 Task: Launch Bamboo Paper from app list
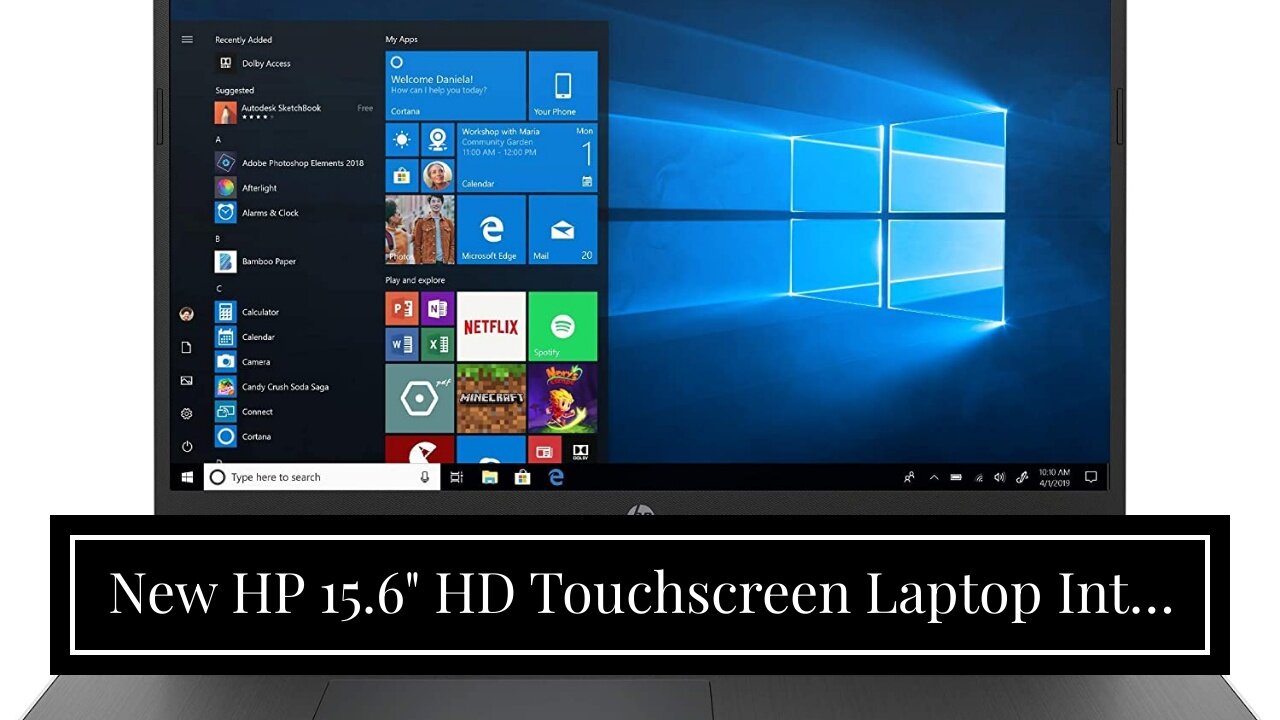click(257, 261)
